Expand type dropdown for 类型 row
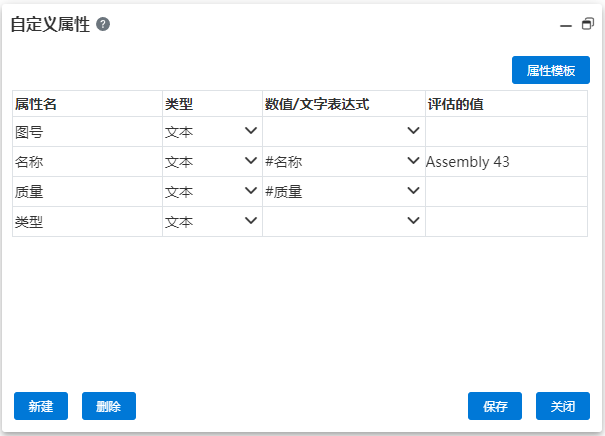605x436 pixels. pos(251,220)
